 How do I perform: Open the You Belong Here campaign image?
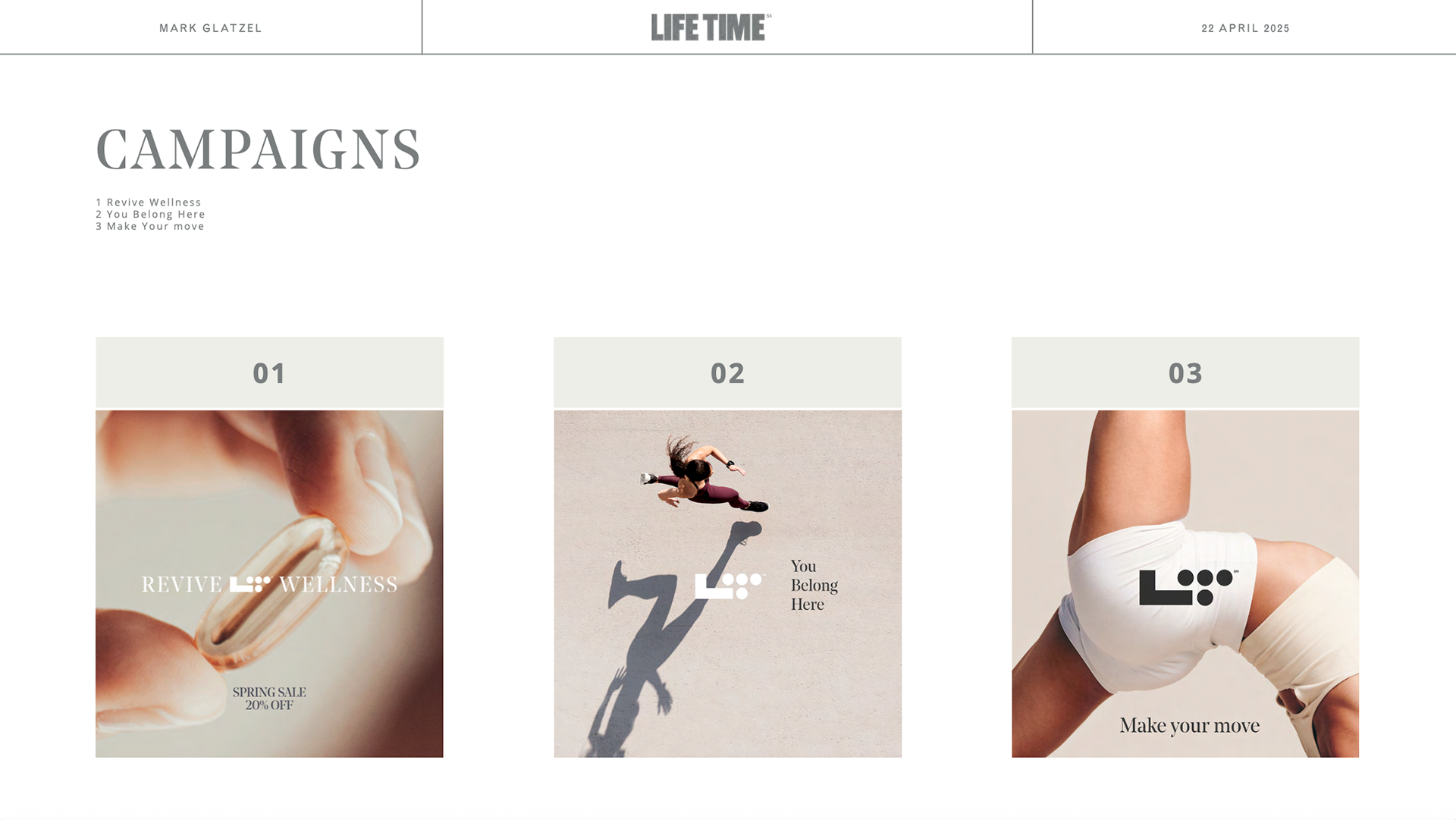(727, 584)
